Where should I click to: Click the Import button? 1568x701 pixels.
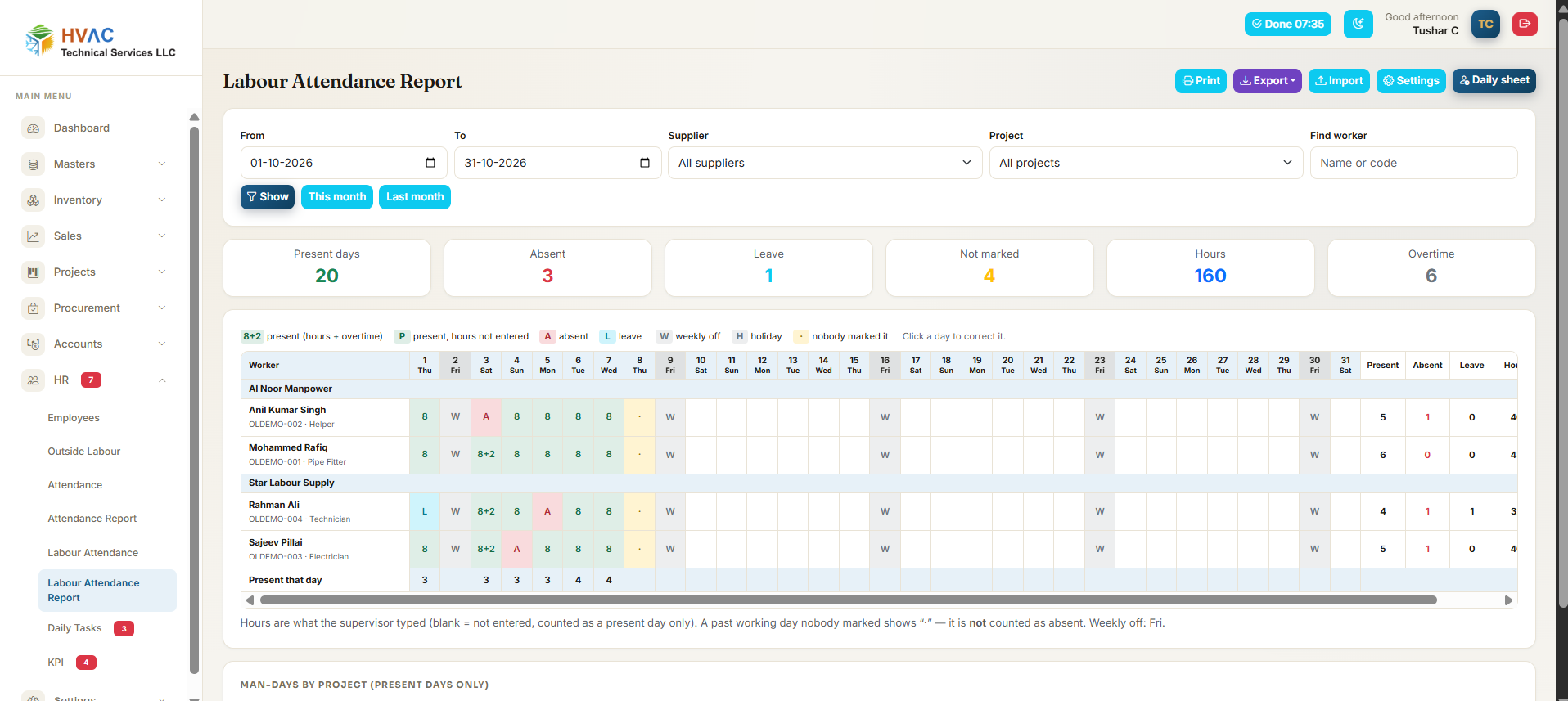1339,81
